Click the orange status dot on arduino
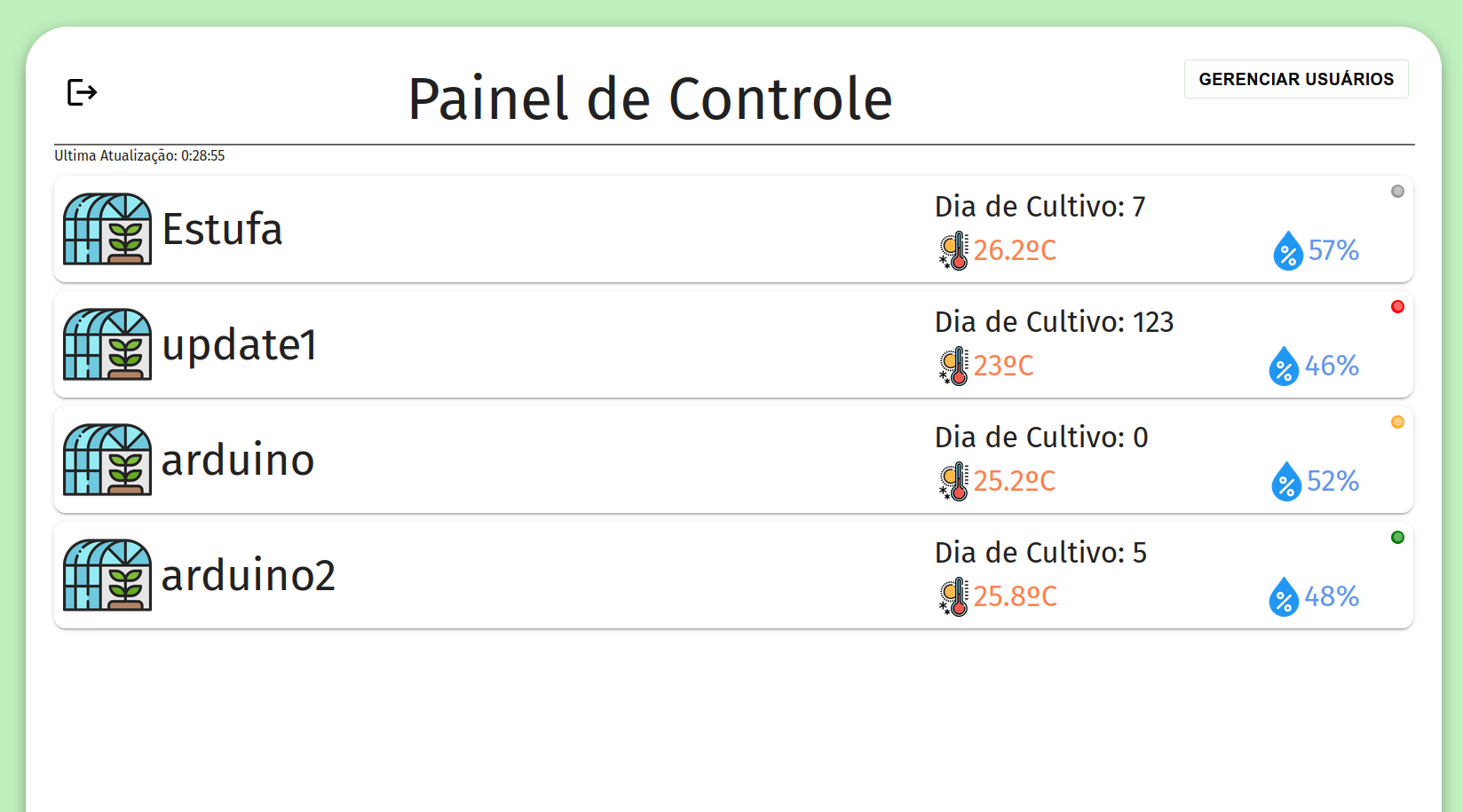1463x812 pixels. tap(1397, 422)
